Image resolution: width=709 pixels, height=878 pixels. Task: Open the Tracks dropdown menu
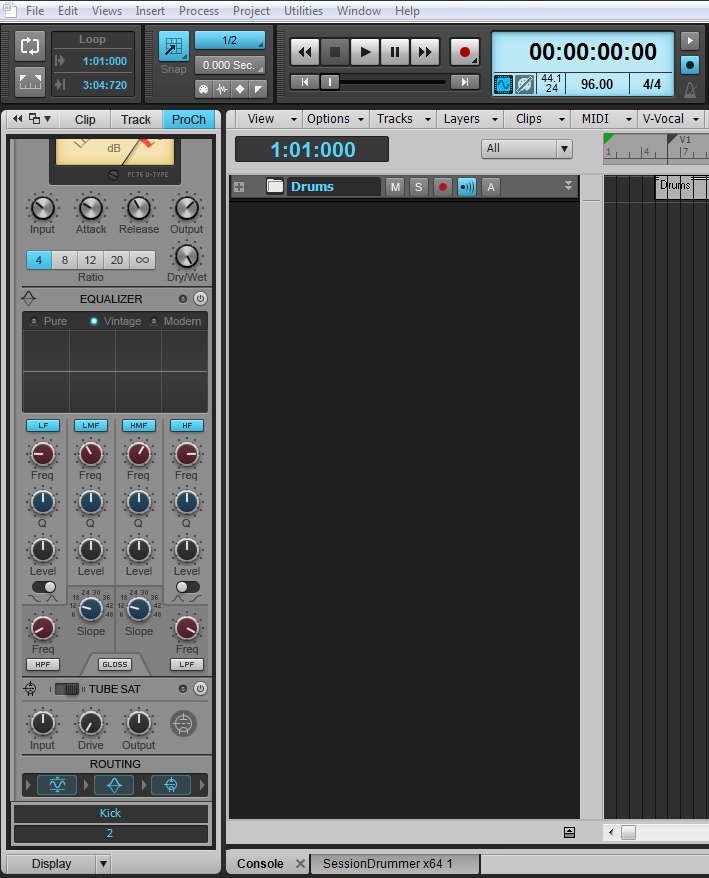tap(402, 119)
